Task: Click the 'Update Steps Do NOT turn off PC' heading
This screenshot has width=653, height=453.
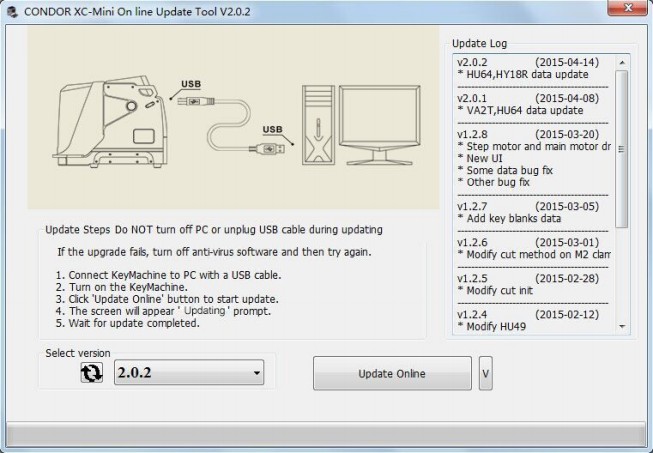Action: point(214,230)
